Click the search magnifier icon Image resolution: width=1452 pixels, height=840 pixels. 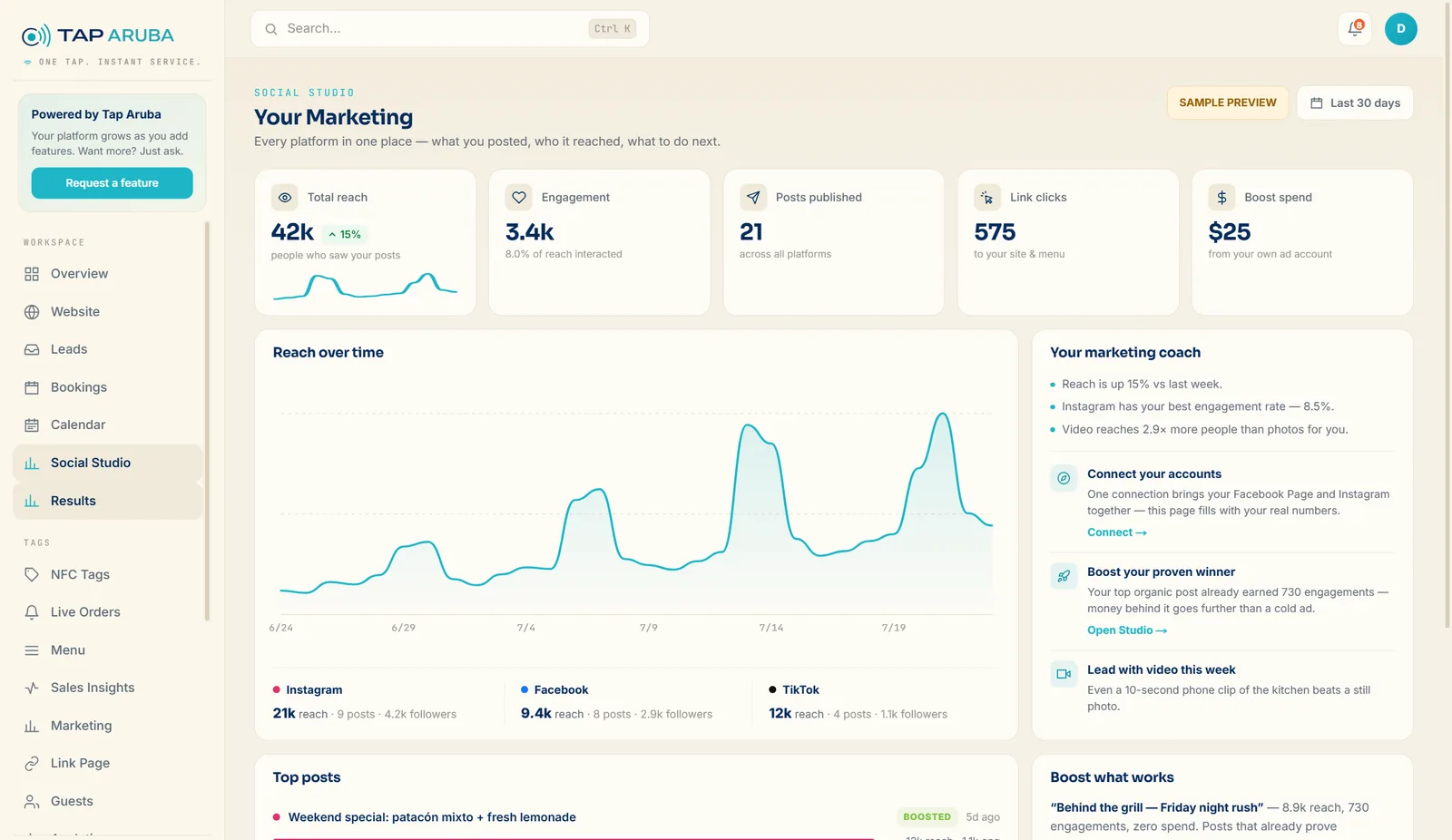[270, 29]
